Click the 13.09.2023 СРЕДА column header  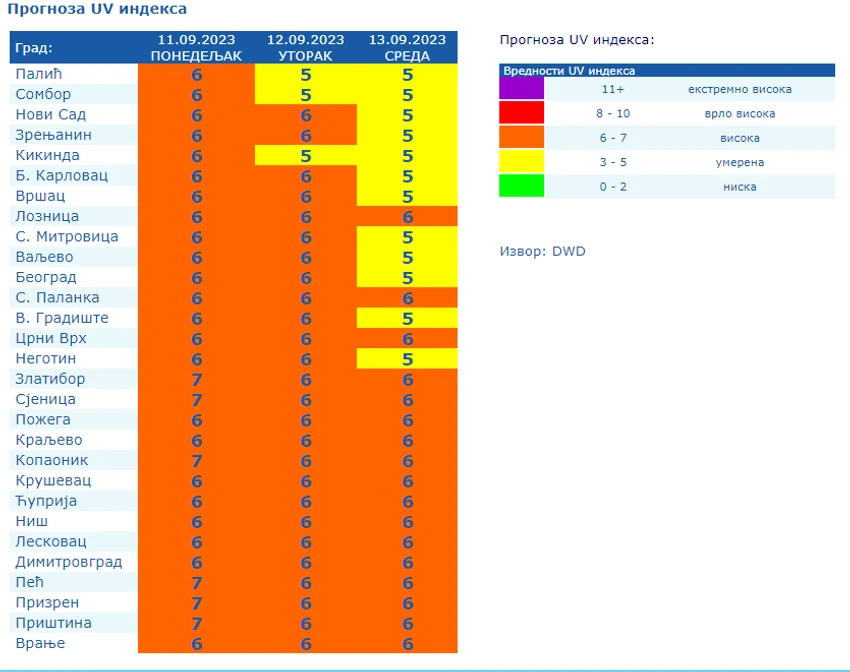(407, 48)
